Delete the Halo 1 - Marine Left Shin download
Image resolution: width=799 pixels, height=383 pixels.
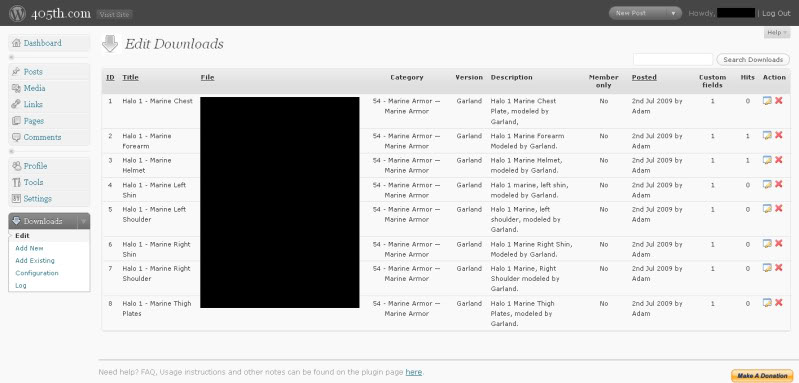[x=779, y=184]
